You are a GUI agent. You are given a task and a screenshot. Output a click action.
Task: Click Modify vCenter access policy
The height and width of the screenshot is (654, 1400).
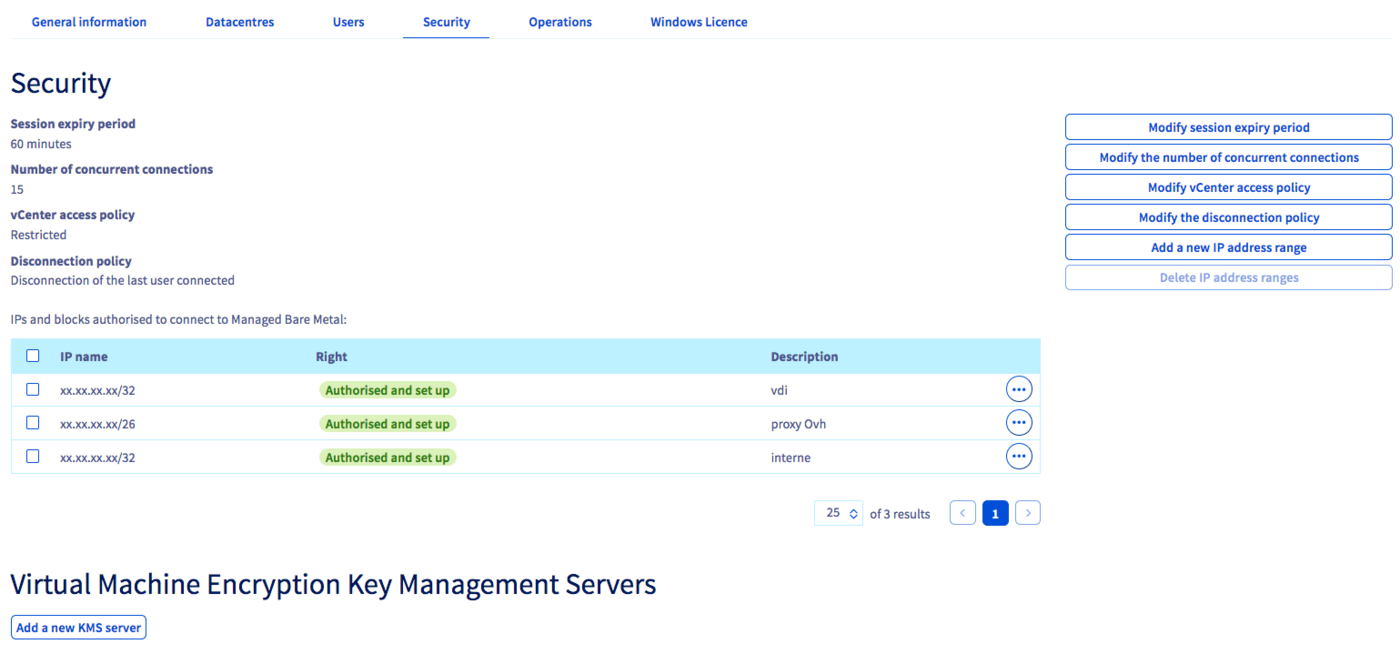point(1228,187)
